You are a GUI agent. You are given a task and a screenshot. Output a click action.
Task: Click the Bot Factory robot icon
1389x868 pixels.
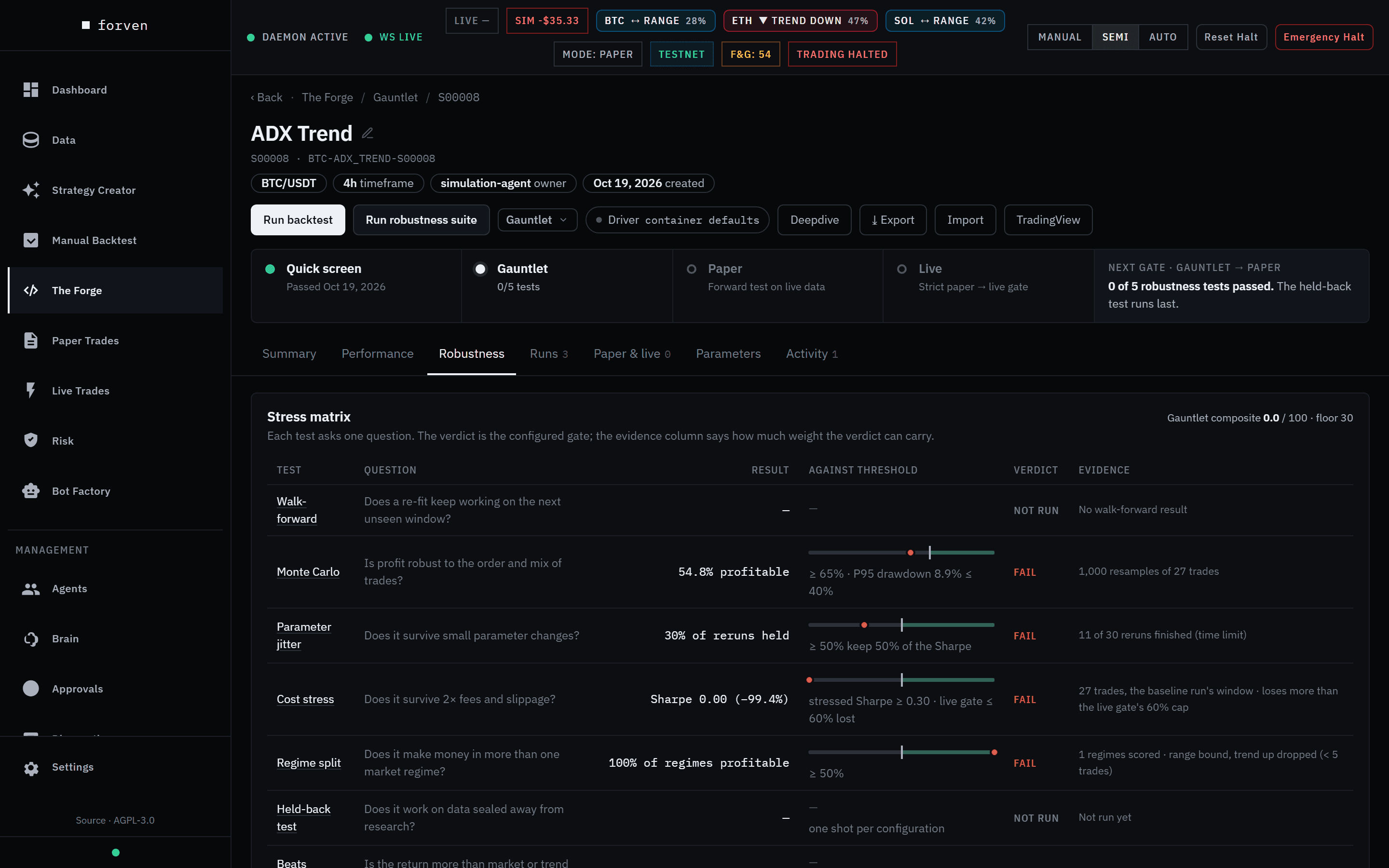pyautogui.click(x=30, y=491)
